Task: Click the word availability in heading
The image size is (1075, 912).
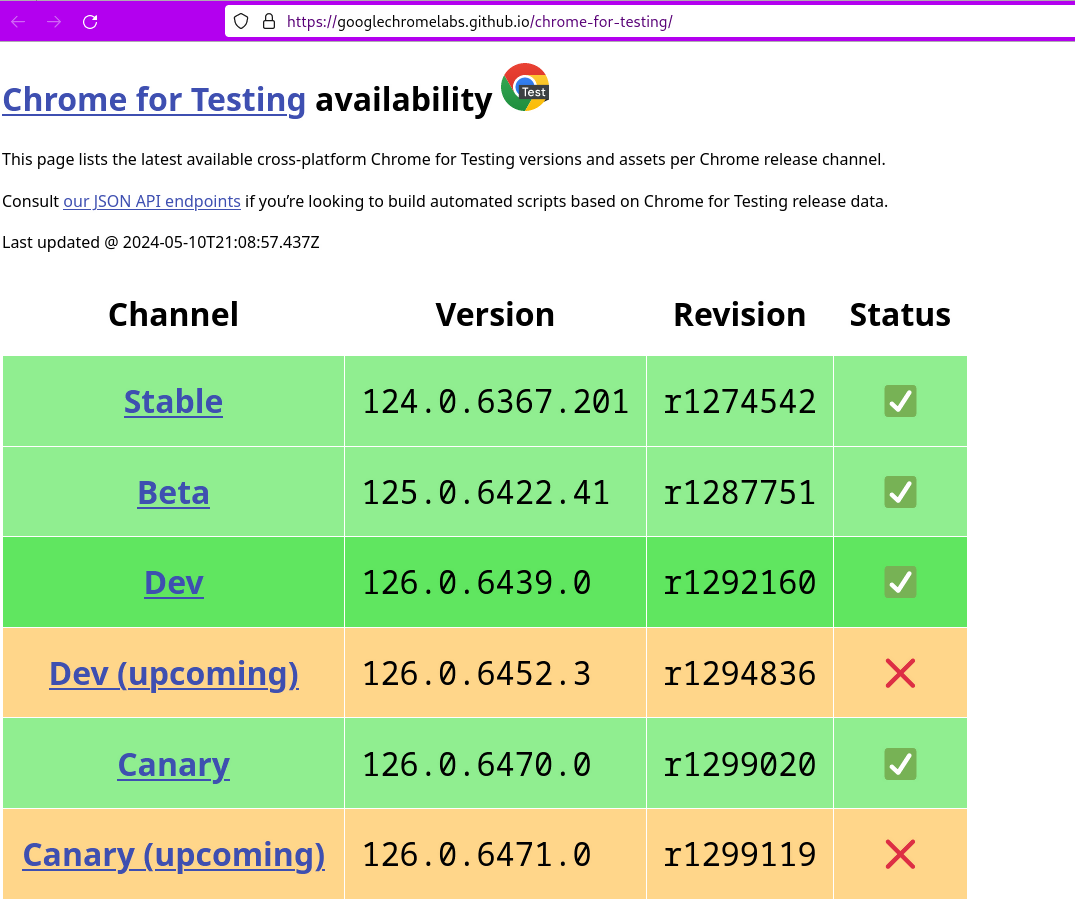Action: (x=404, y=99)
